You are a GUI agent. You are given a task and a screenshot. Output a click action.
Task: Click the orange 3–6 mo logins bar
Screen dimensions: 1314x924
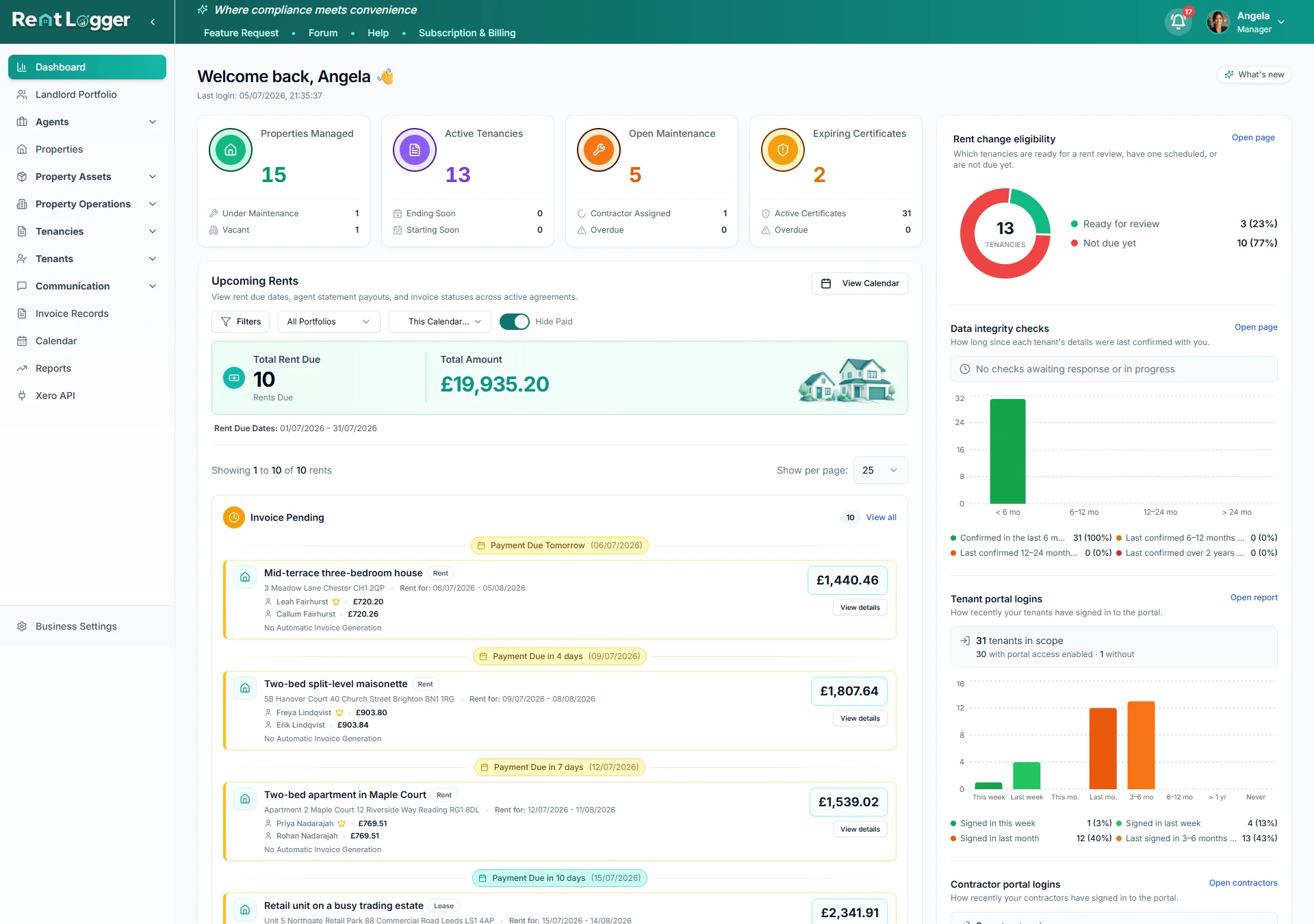(x=1141, y=745)
